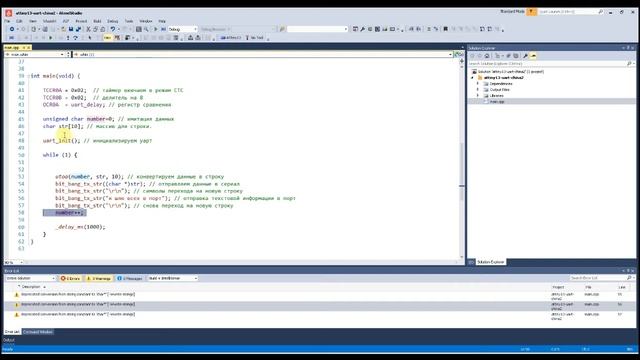Click the Copy toolbar icon
Screen dimensions: 640x360
(x=96, y=29)
